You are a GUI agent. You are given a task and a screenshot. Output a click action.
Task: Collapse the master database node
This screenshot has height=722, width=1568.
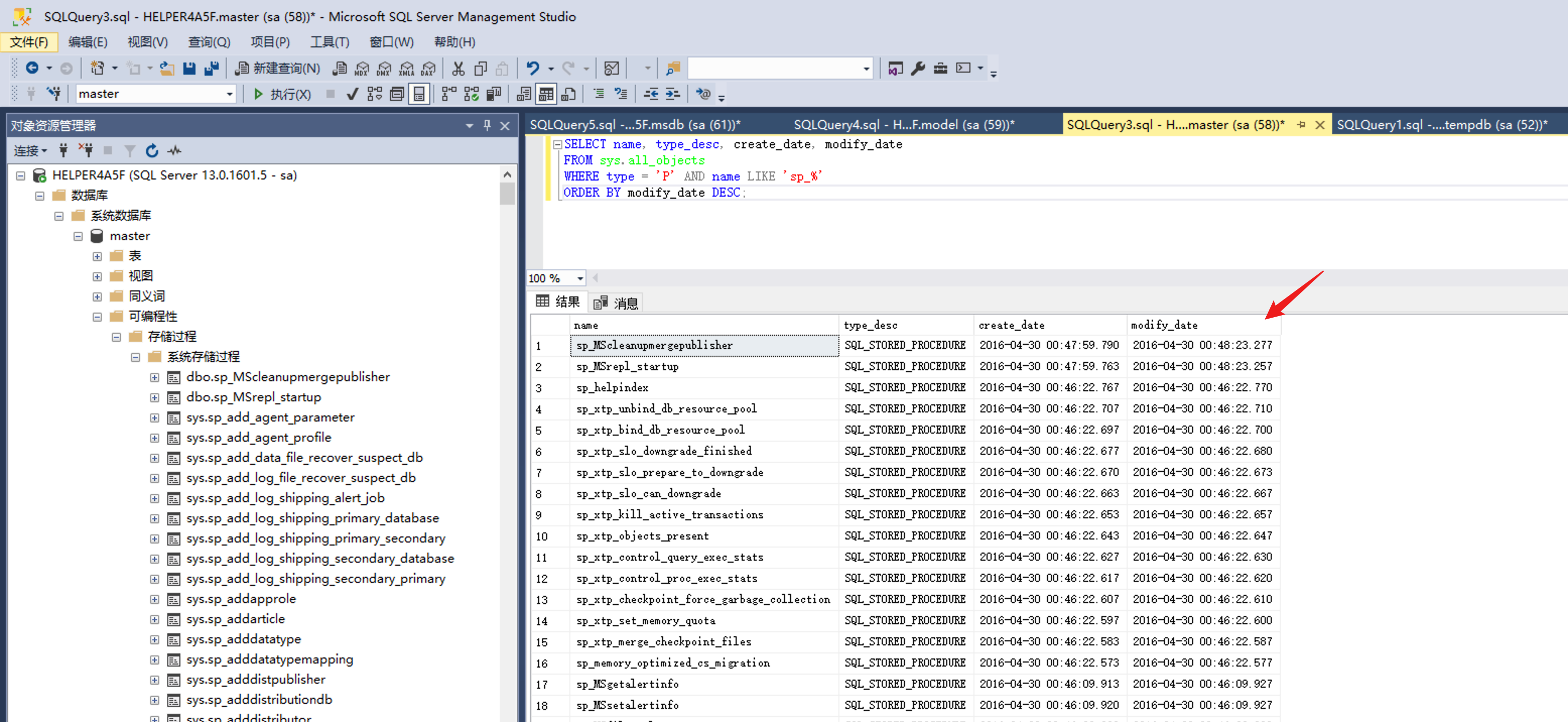point(78,236)
